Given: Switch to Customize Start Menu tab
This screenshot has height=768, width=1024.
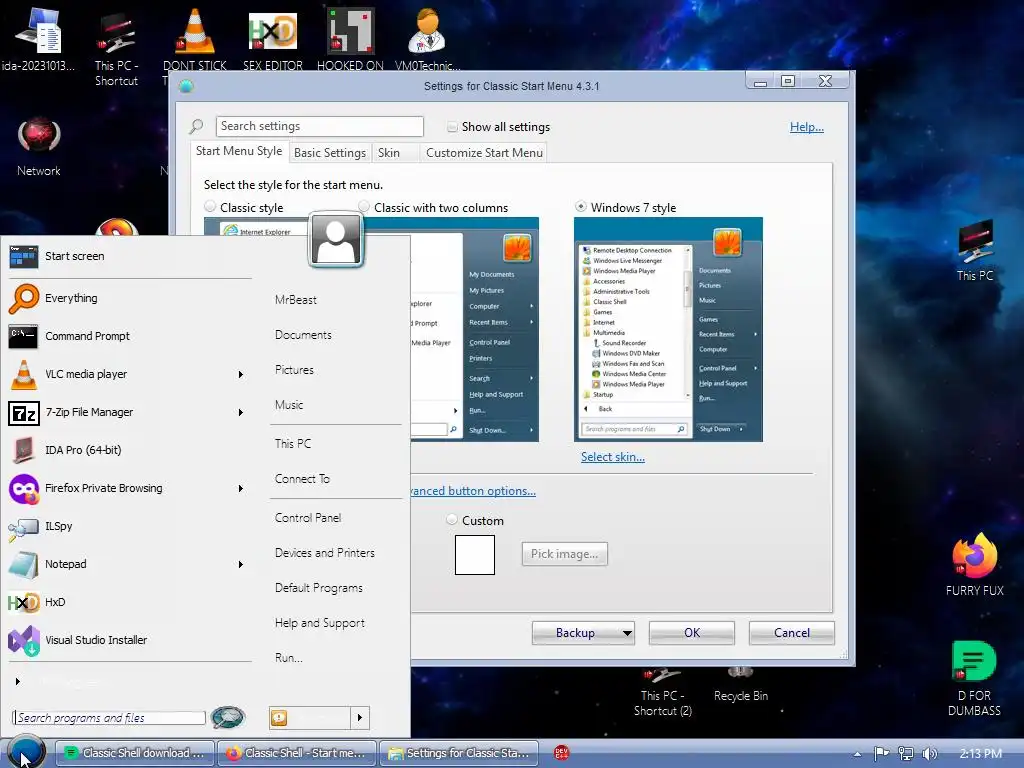Looking at the screenshot, I should pos(484,153).
